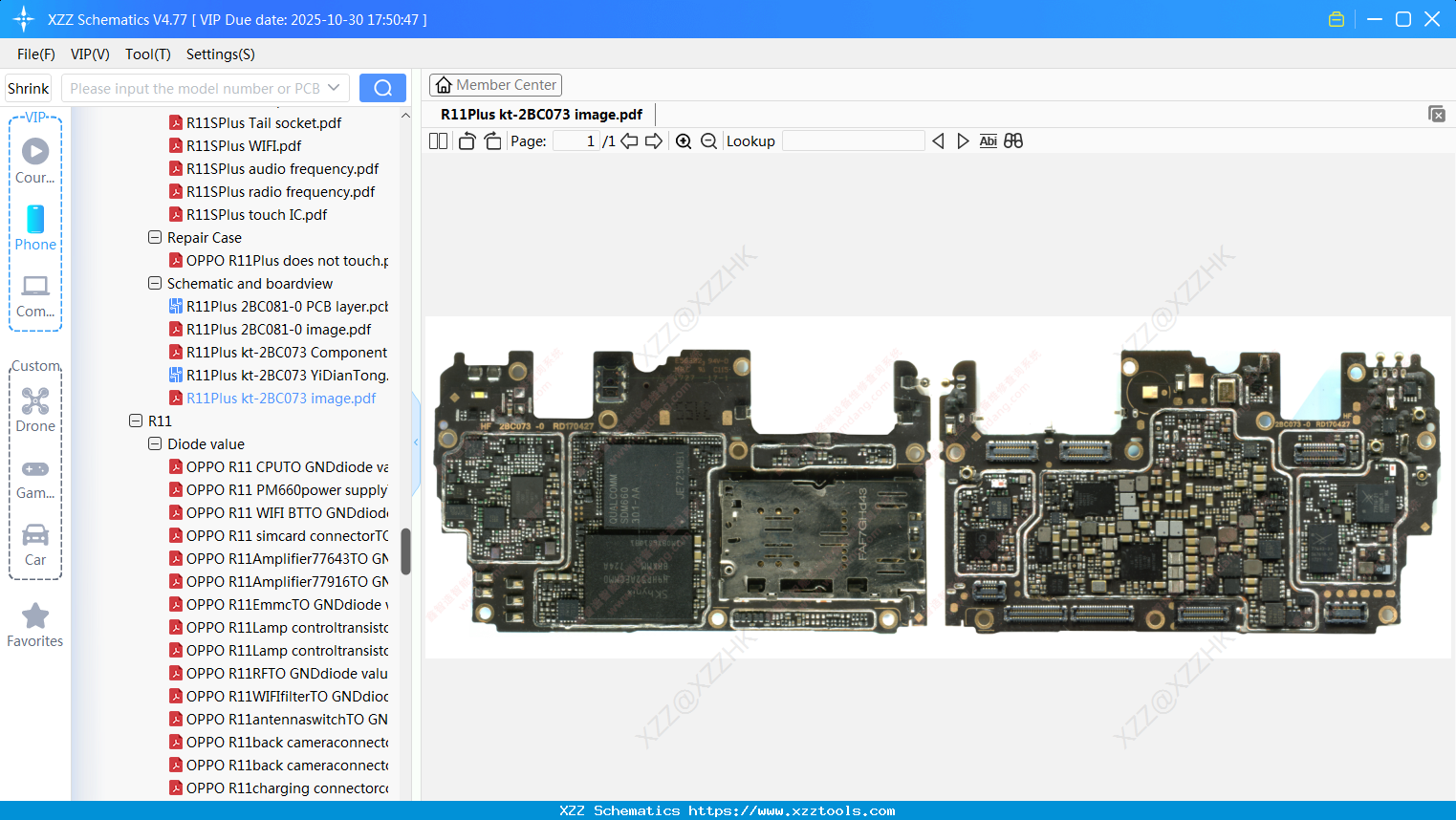The width and height of the screenshot is (1456, 820).
Task: Switch to R11Plus kt-2BC073 image.pdf tab
Action: point(541,115)
